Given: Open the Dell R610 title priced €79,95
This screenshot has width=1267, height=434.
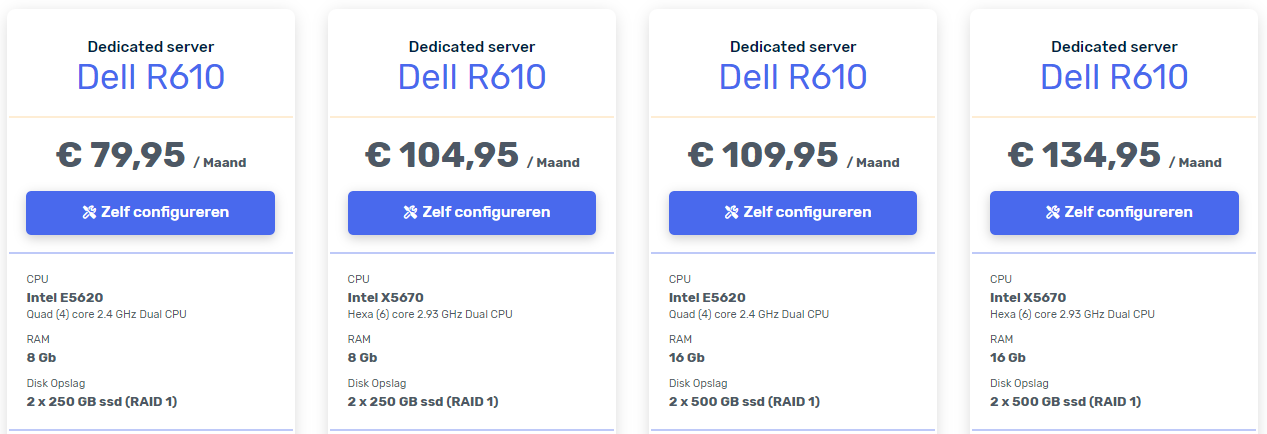Looking at the screenshot, I should [150, 77].
